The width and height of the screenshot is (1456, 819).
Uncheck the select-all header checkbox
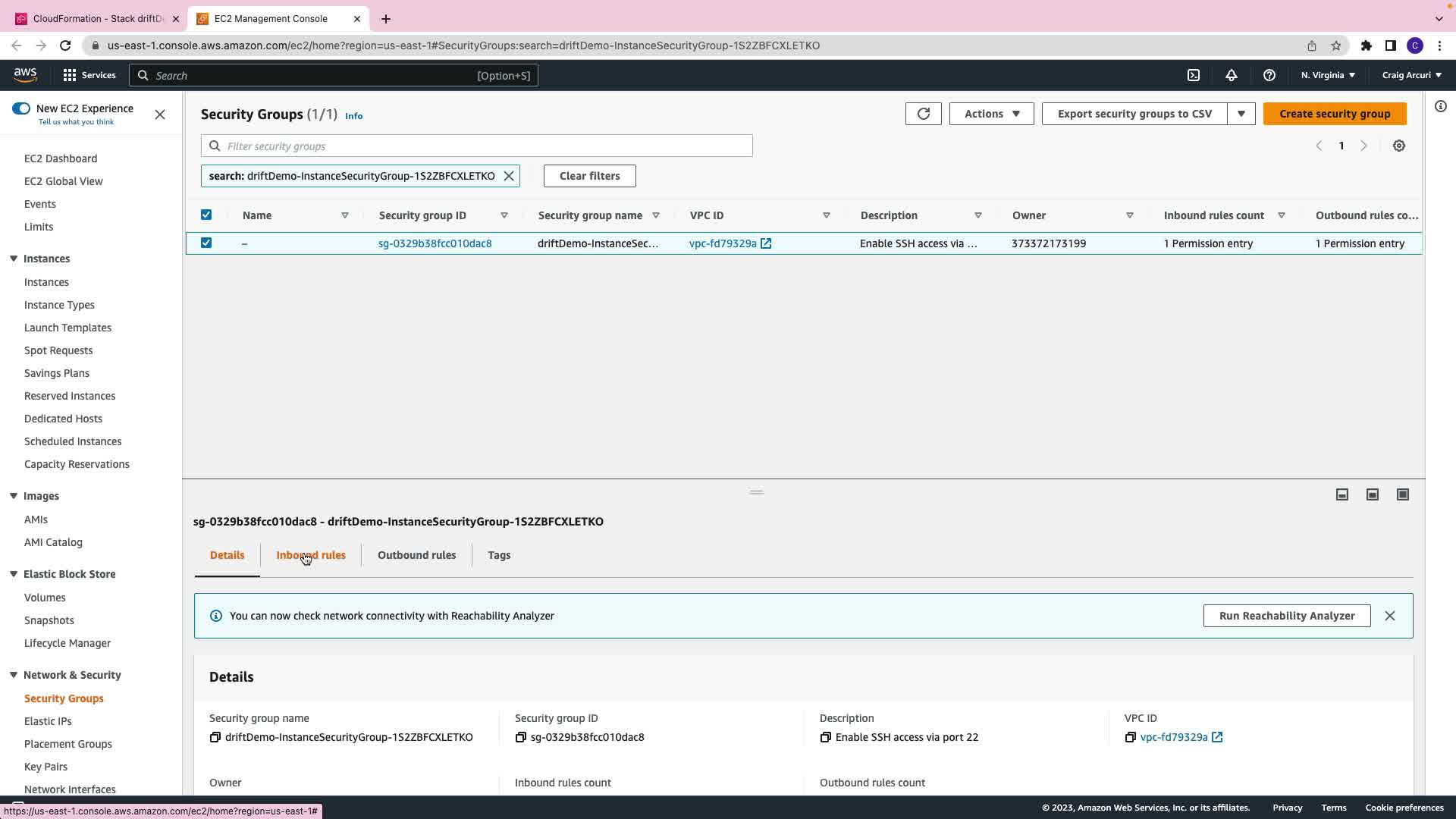(x=206, y=215)
